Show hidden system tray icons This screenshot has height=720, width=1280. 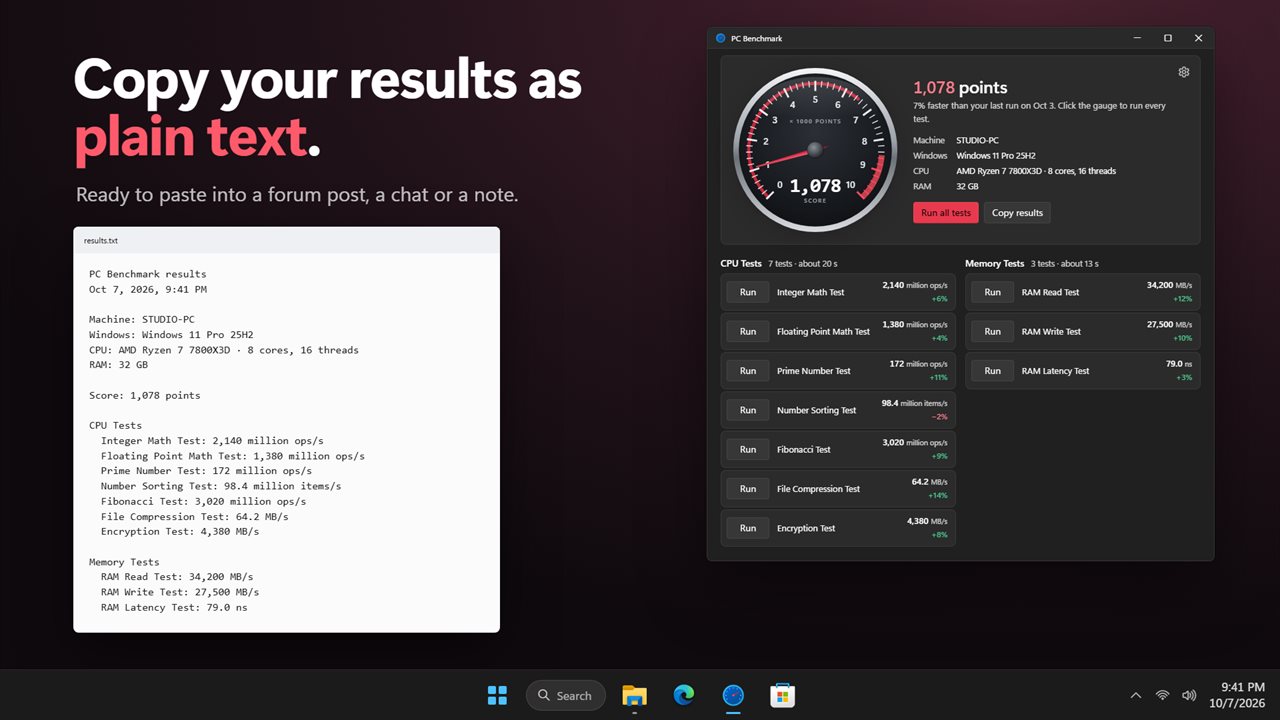click(x=1135, y=695)
